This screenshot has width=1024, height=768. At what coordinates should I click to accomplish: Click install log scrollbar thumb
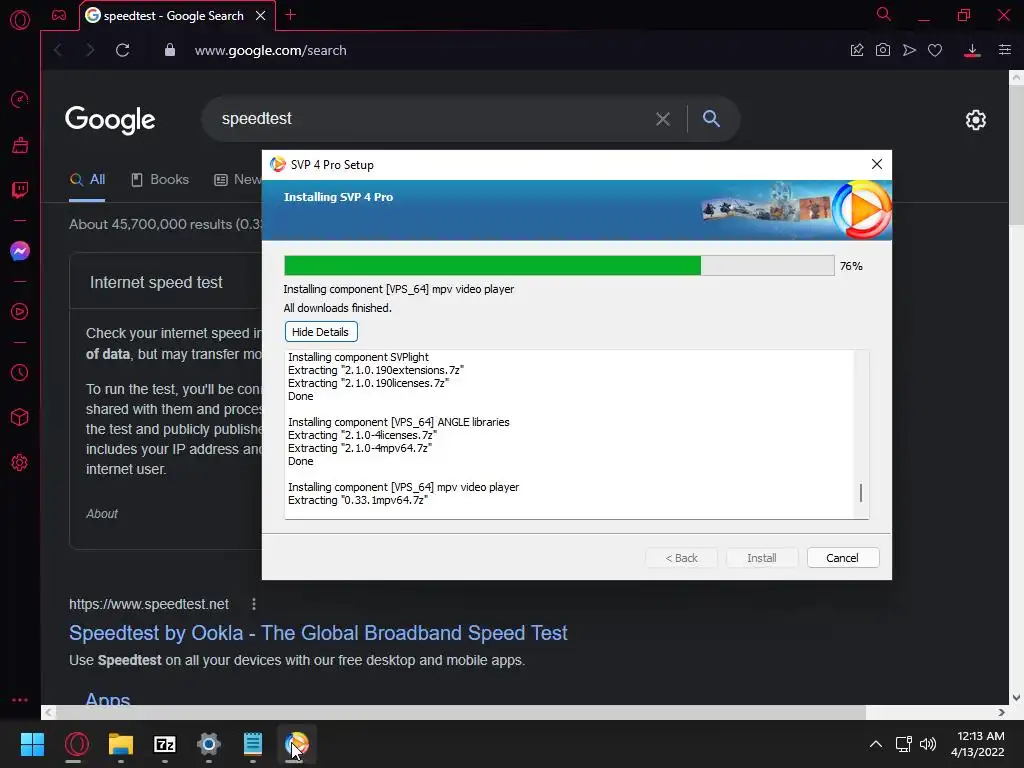[x=861, y=493]
